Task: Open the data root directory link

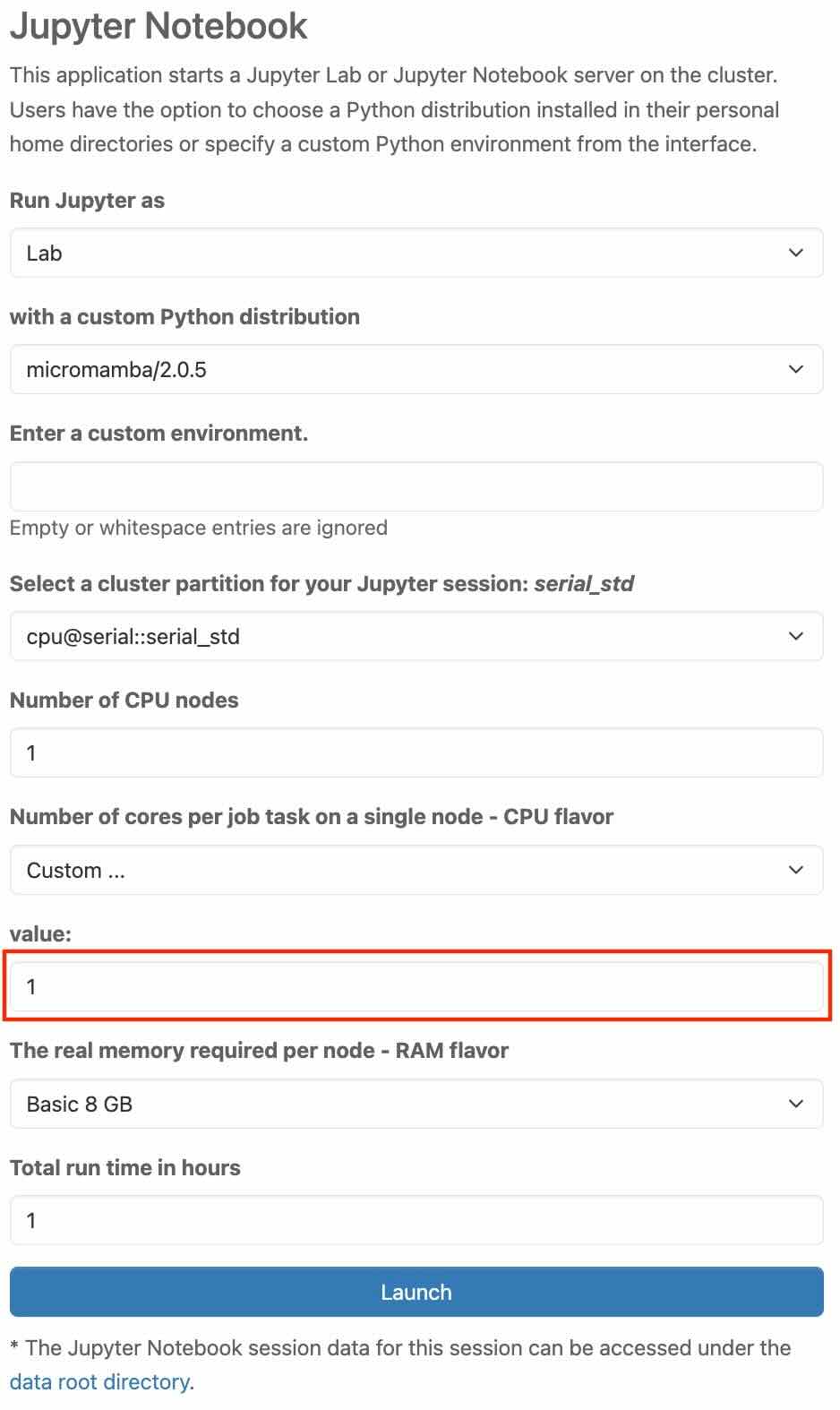Action: [x=100, y=1382]
